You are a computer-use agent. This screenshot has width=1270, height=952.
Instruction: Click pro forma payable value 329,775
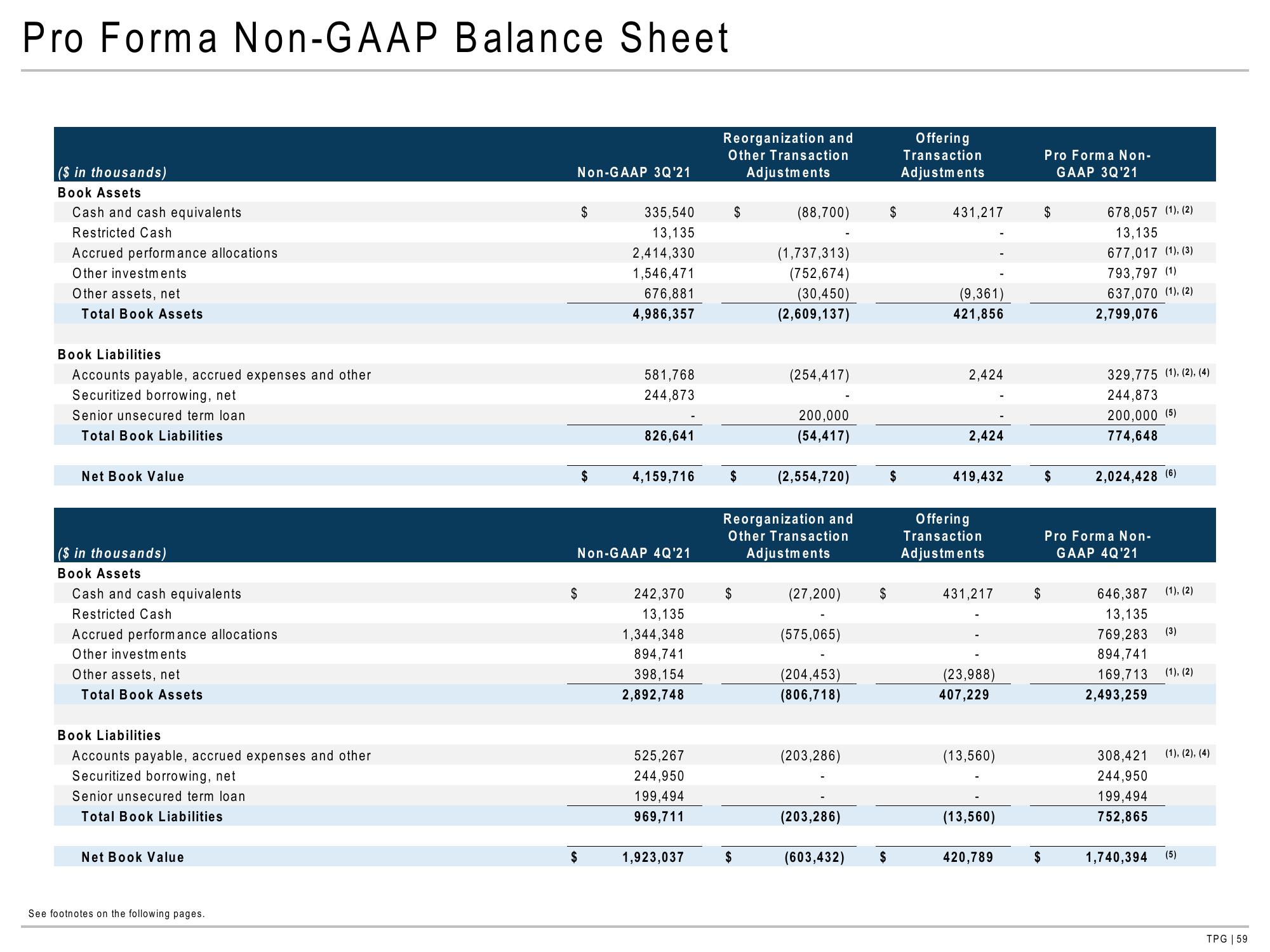pos(1132,375)
